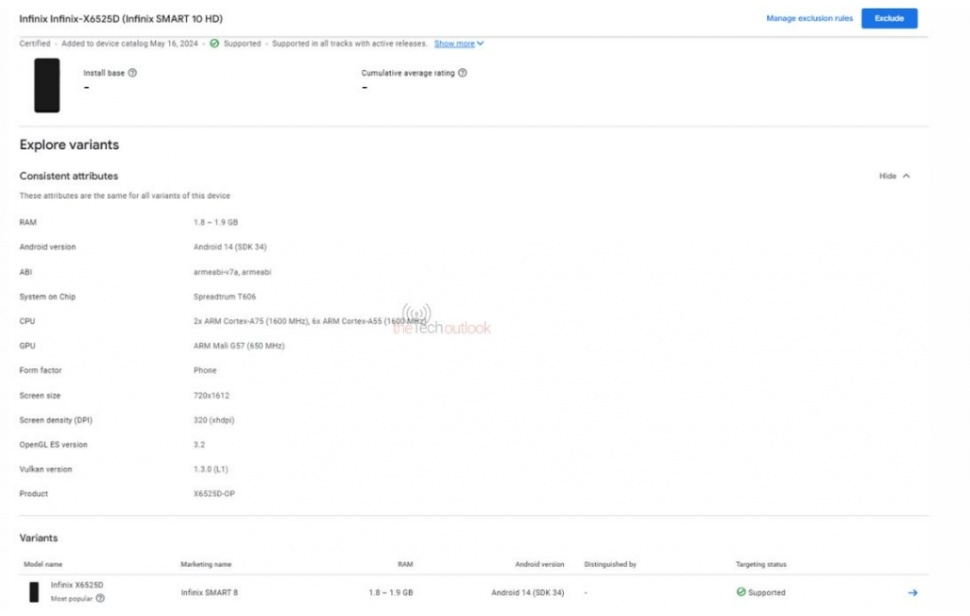Select 'X6525D-OP' product value
Screen dimensions: 970x616
[x=214, y=494]
